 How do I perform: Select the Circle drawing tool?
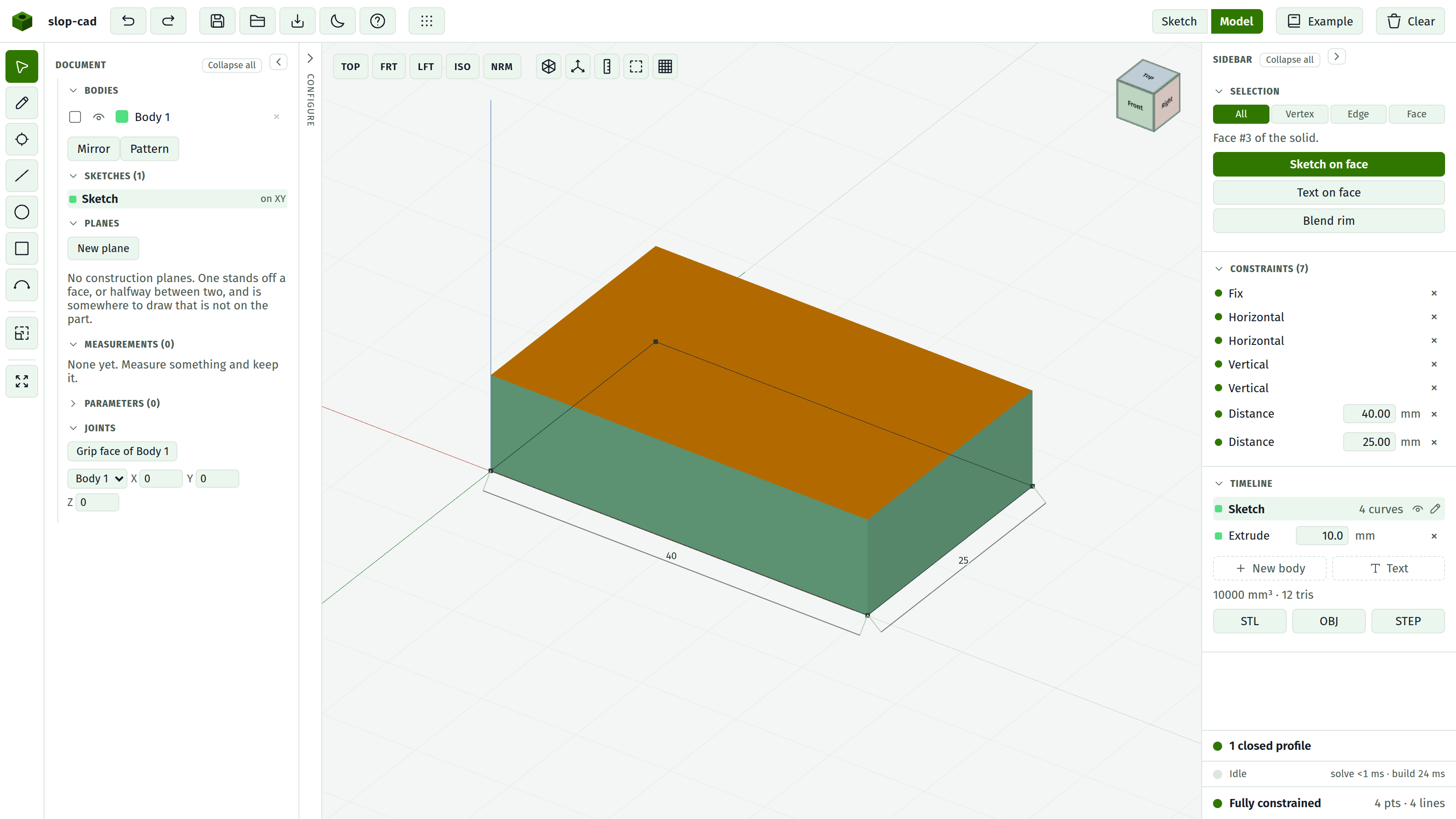click(22, 212)
